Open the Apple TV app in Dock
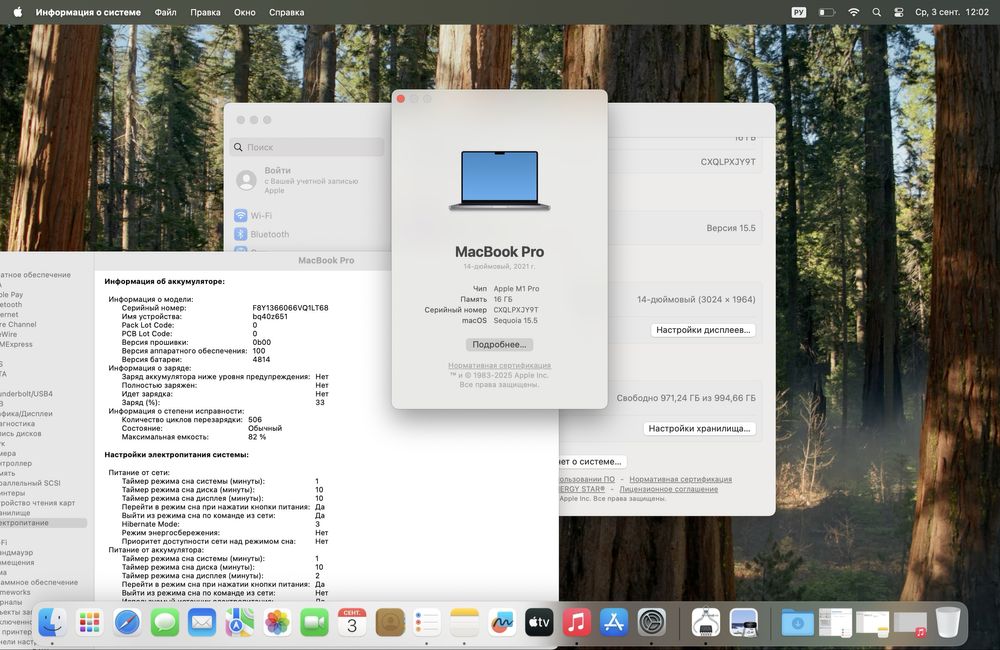The width and height of the screenshot is (1000, 650). [x=539, y=622]
